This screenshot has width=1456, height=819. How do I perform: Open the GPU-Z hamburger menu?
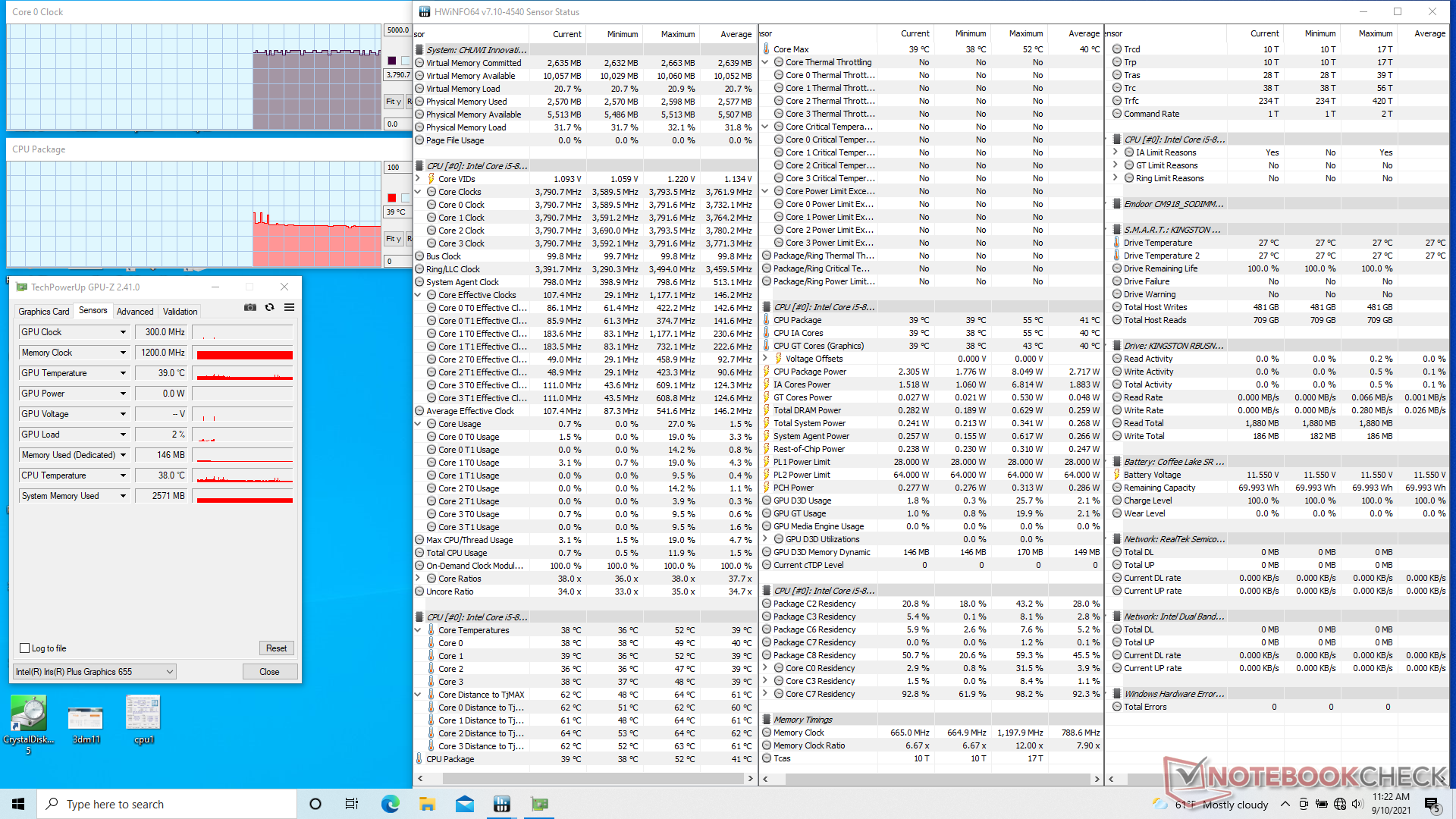click(289, 307)
